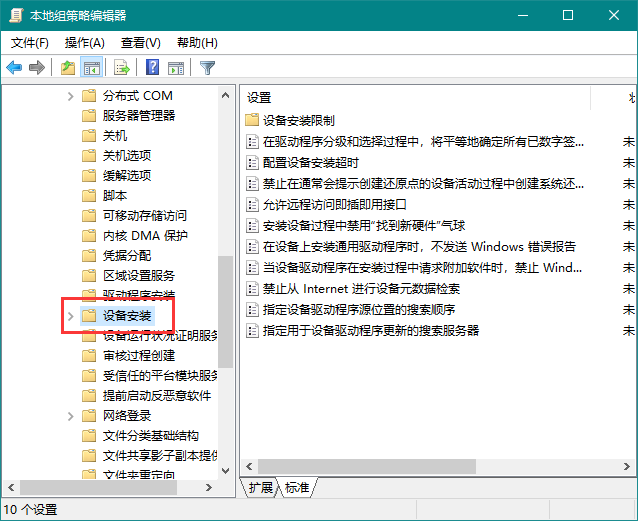Select the 缓解选项 tree folder
638x521 pixels.
pos(127,175)
